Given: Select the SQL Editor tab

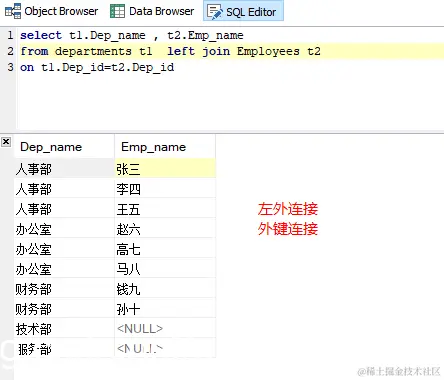Looking at the screenshot, I should (243, 11).
